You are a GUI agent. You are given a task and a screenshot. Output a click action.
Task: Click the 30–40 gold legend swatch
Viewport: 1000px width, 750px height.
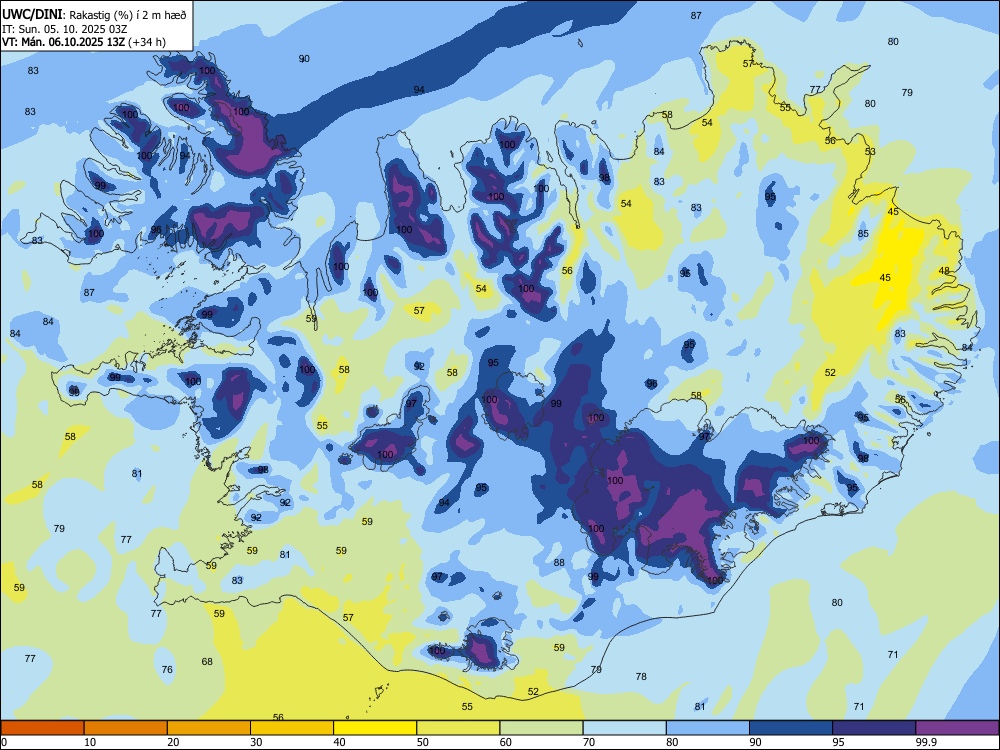(292, 728)
